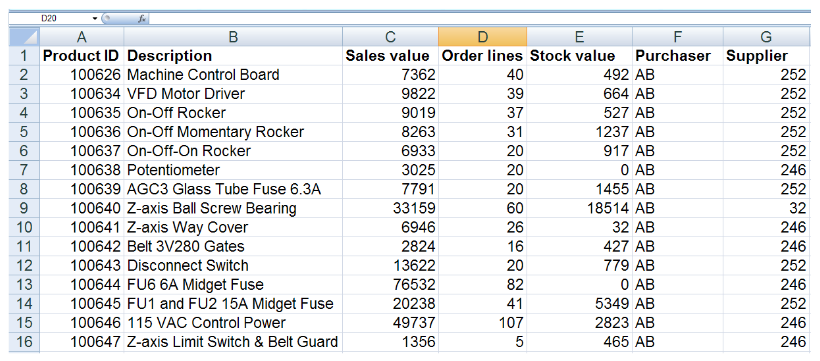Open the Name Box dropdown arrow

[x=95, y=18]
